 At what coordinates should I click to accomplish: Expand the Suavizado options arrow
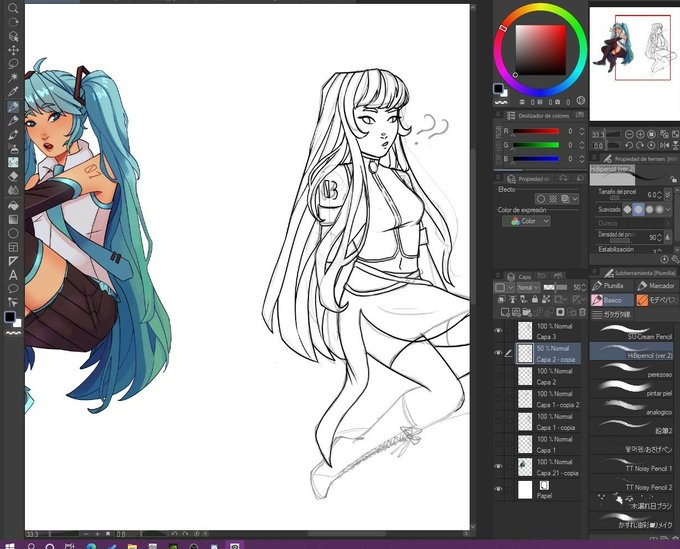(x=668, y=210)
